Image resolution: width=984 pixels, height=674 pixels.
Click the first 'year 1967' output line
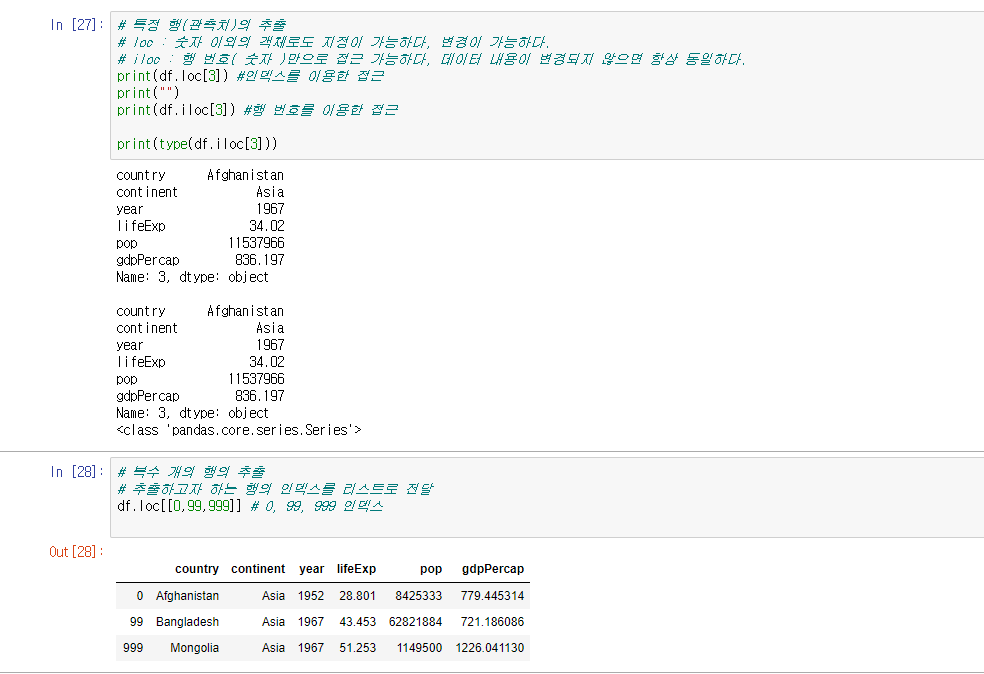200,209
